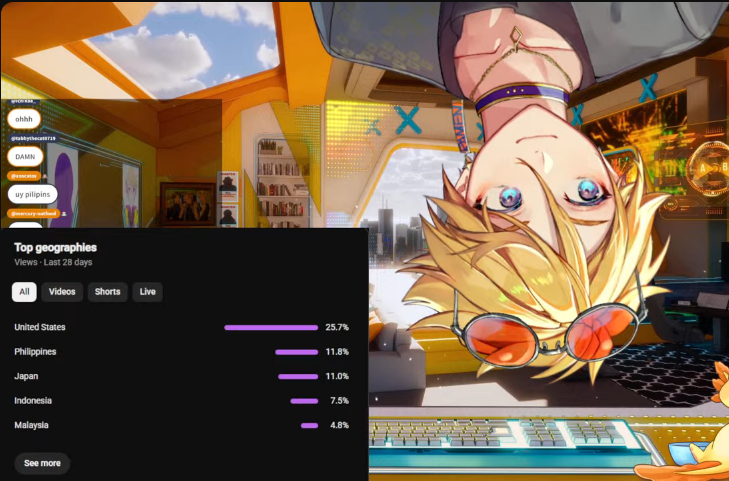This screenshot has width=729, height=481.
Task: Click the Philippines country label
Action: pos(35,352)
